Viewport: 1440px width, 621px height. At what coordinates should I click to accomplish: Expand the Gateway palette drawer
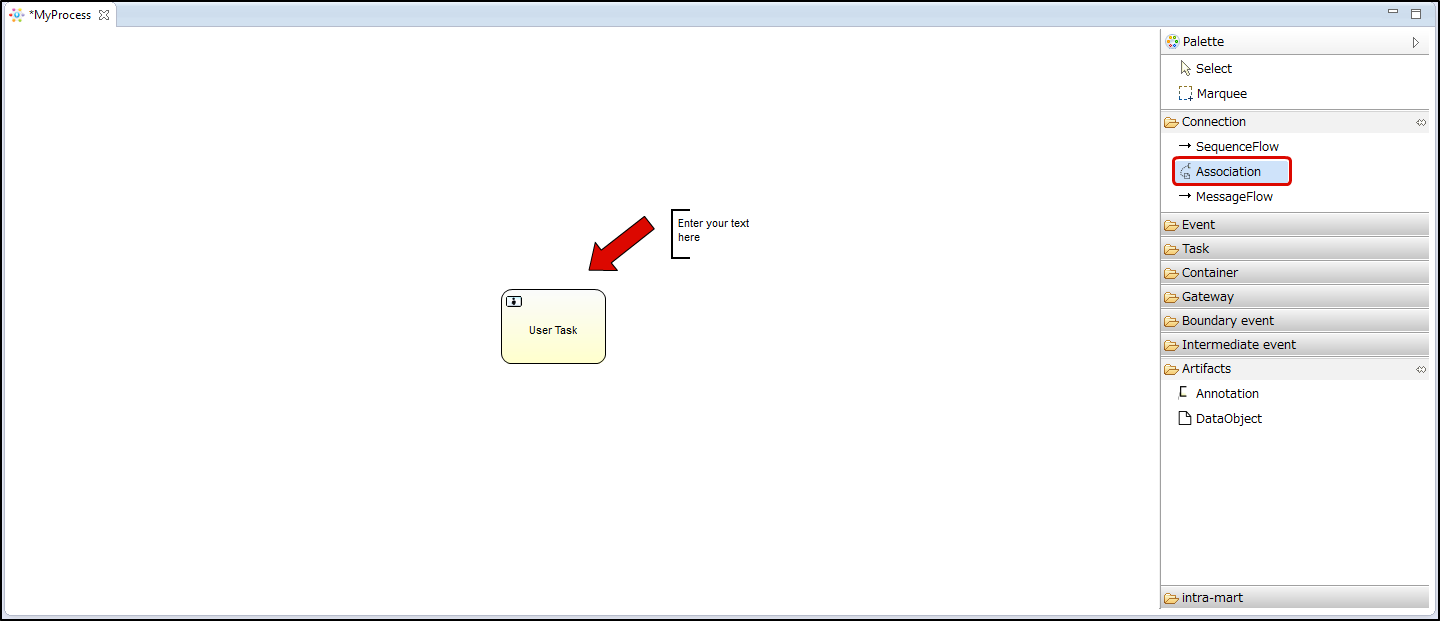coord(1296,296)
